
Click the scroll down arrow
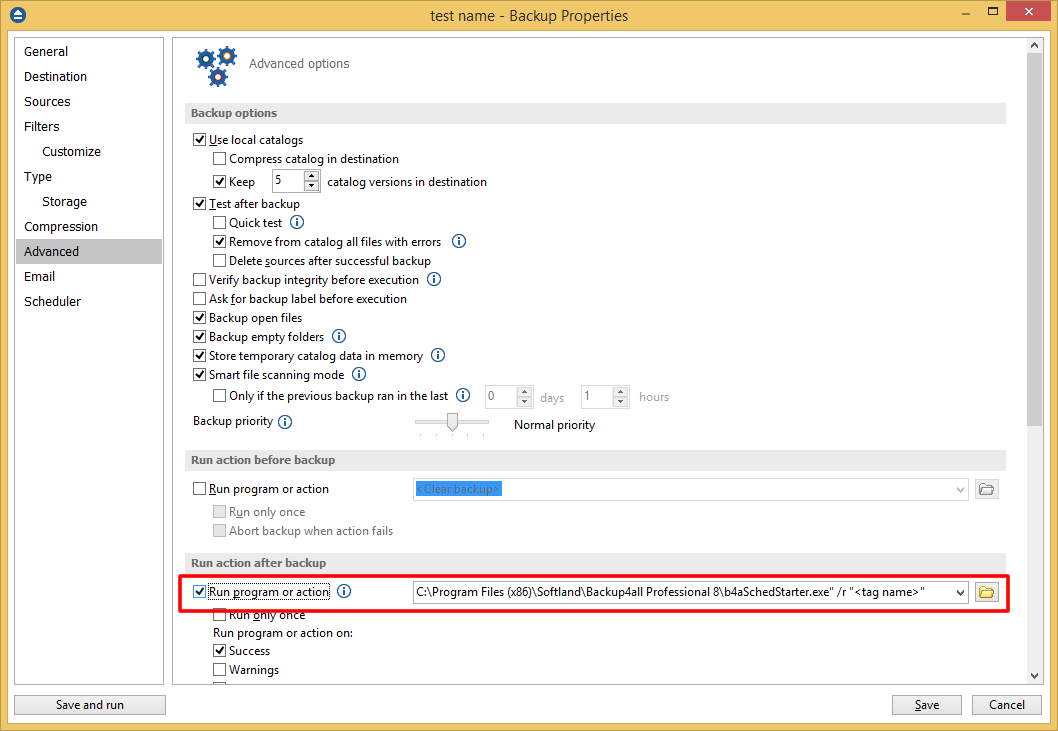point(1034,676)
